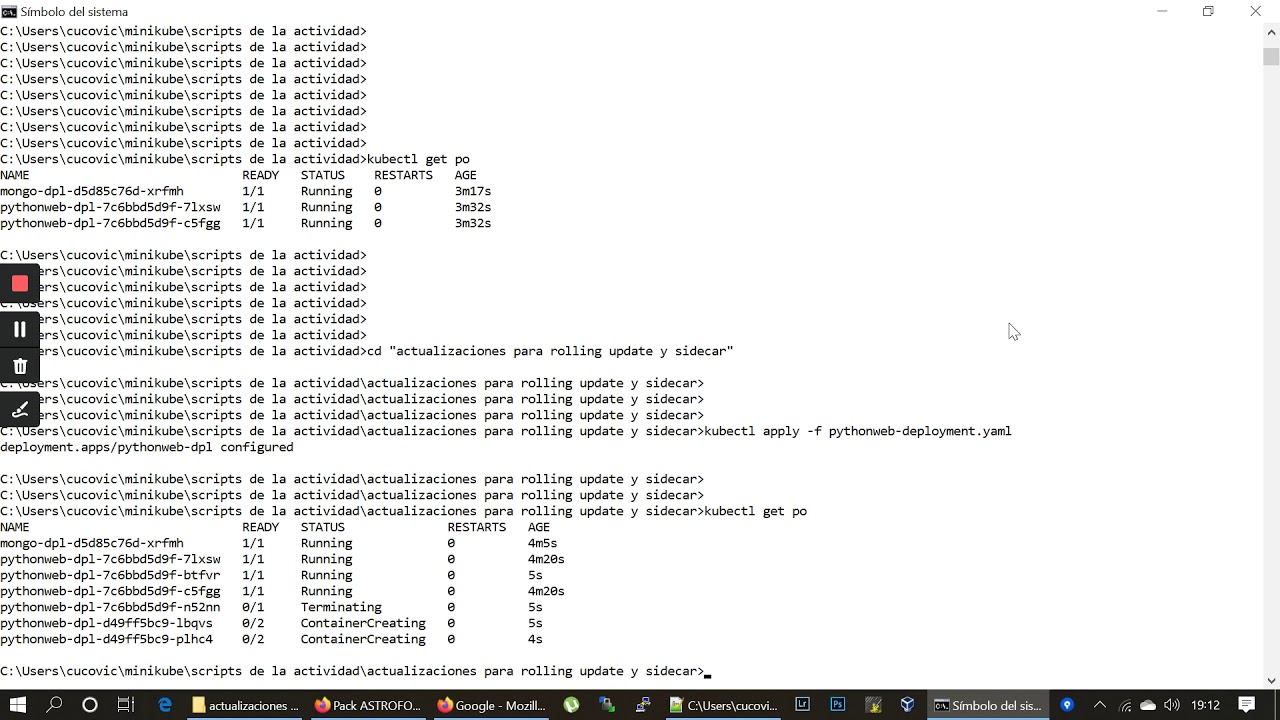Click the first 'kubectl get po' command
This screenshot has width=1280, height=720.
(x=418, y=159)
